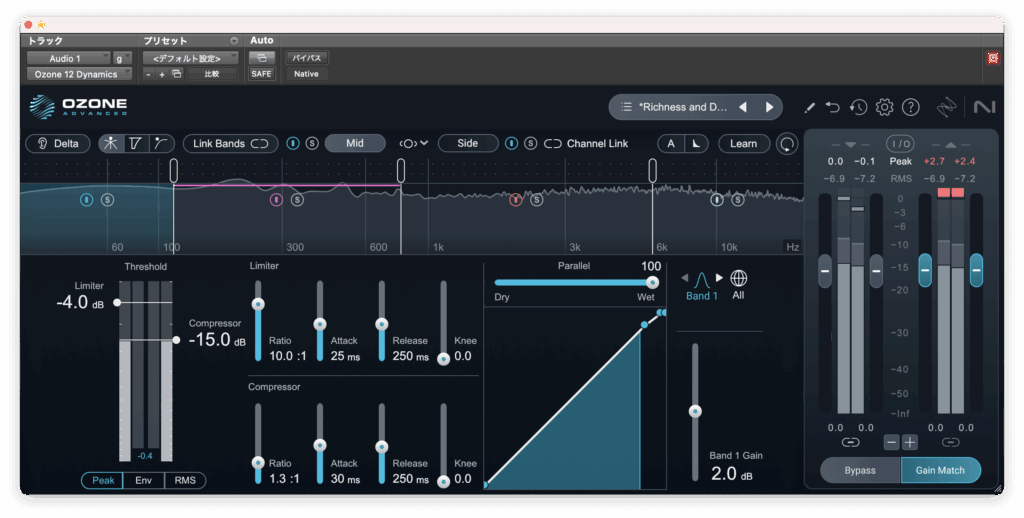Screen dimensions: 1024x518
Task: Open the undo history clock icon
Action: tap(858, 107)
